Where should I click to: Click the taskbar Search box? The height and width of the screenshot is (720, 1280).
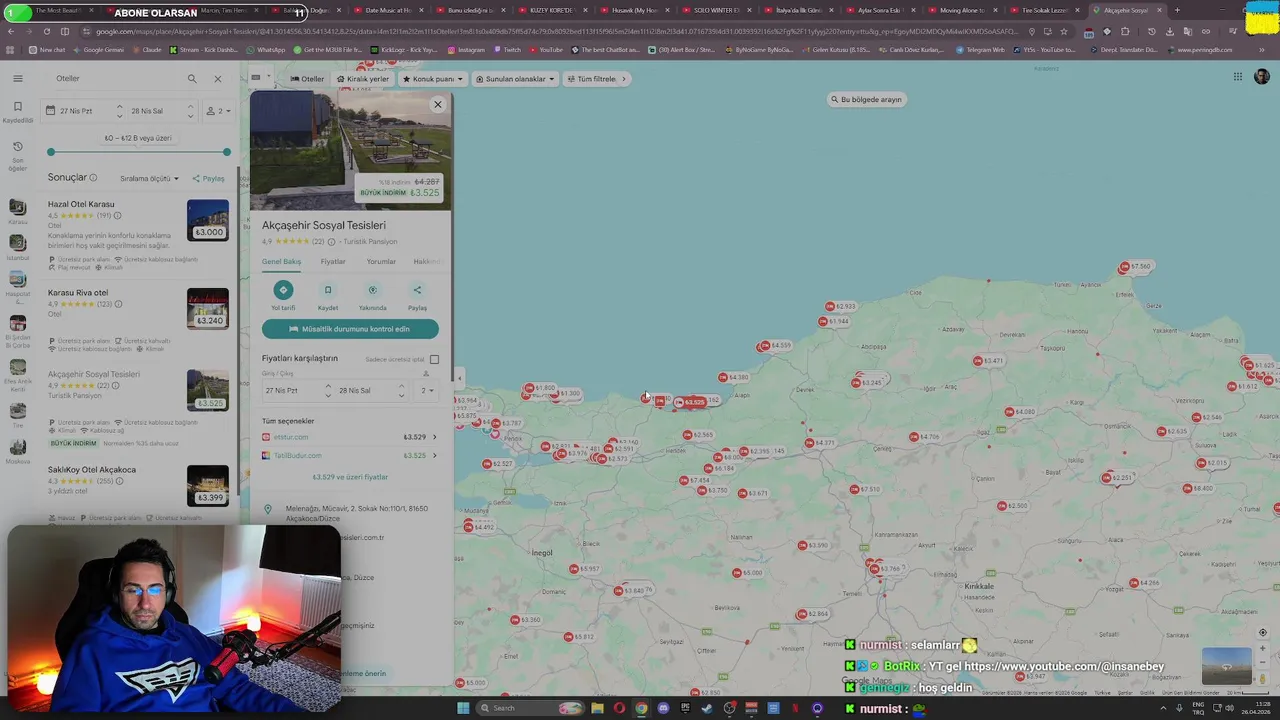tap(530, 708)
